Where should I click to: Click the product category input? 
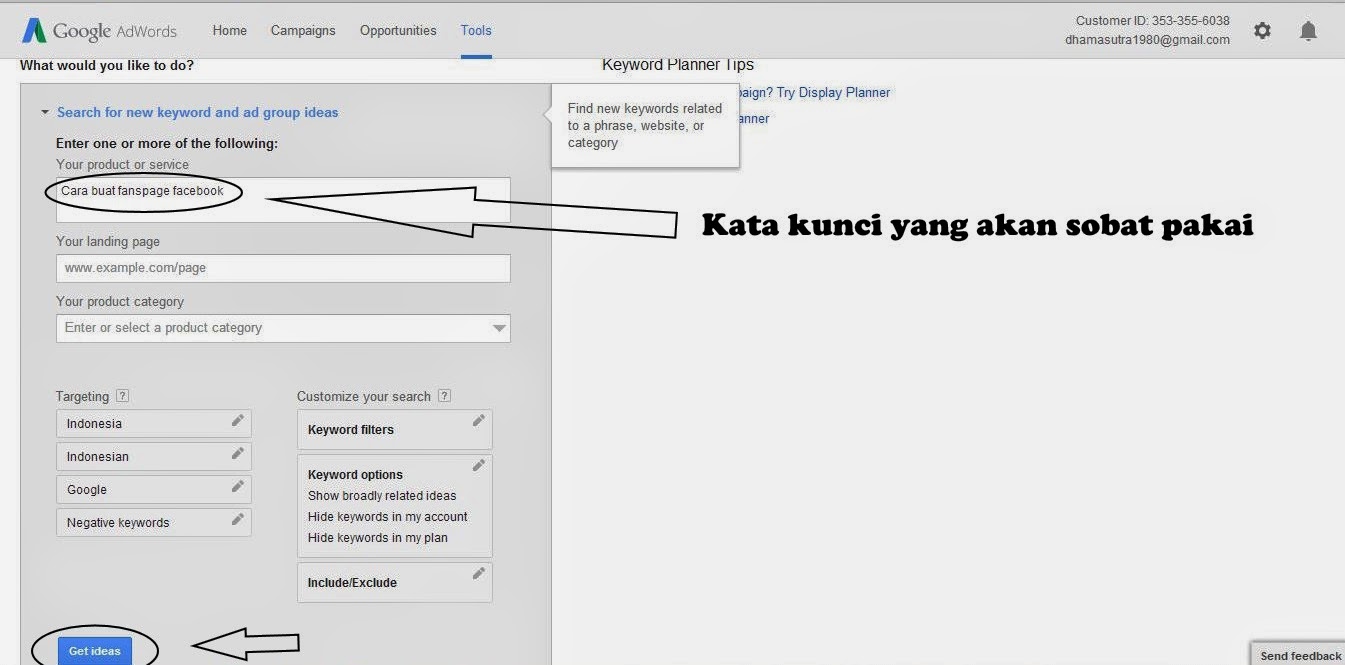283,328
